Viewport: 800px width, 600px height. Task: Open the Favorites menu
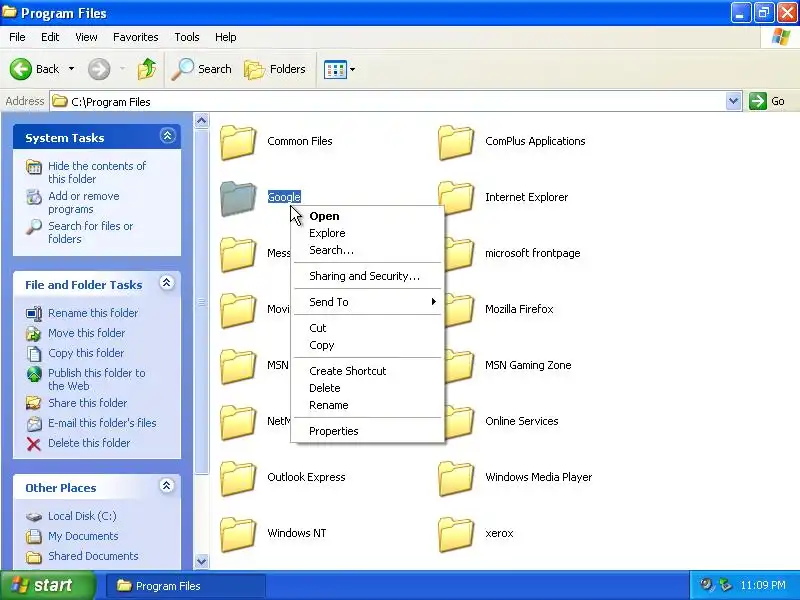coord(136,37)
